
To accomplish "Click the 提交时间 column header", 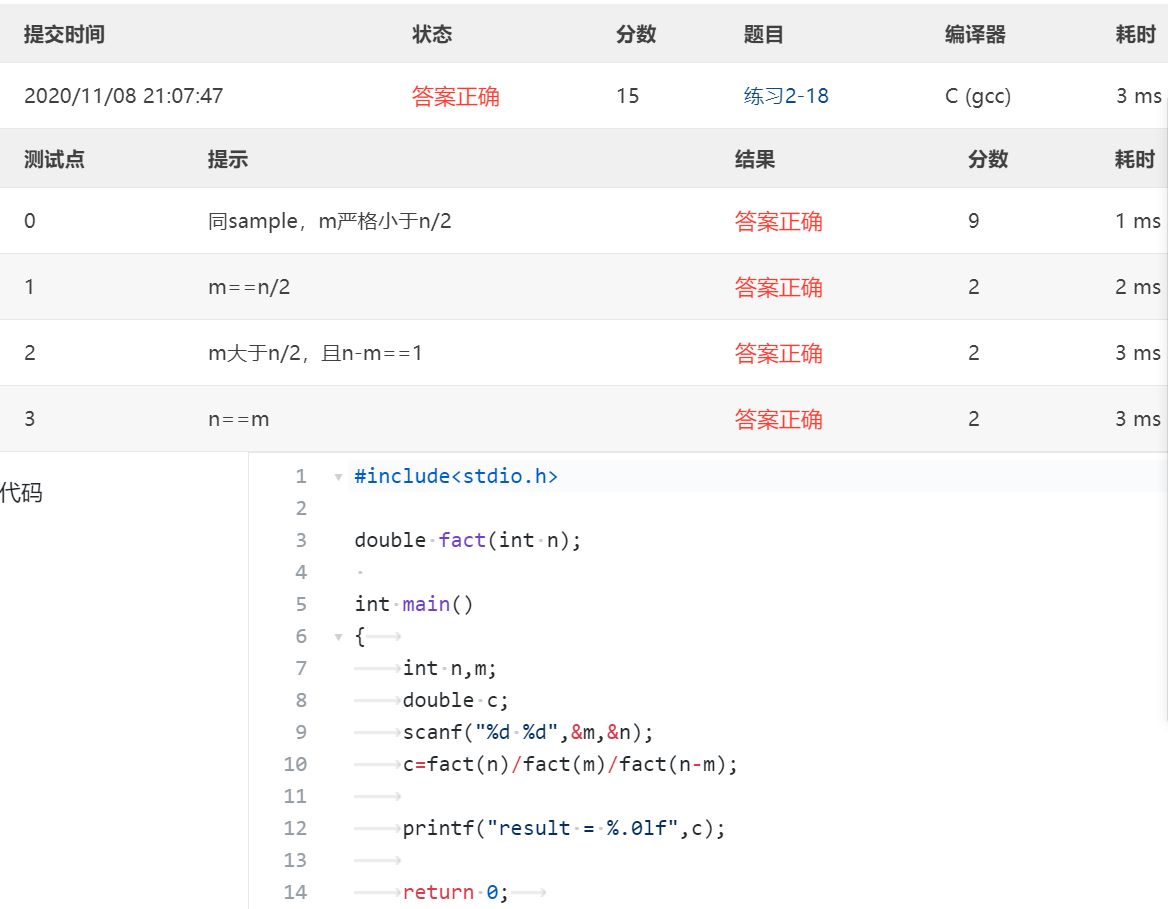I will click(x=64, y=35).
